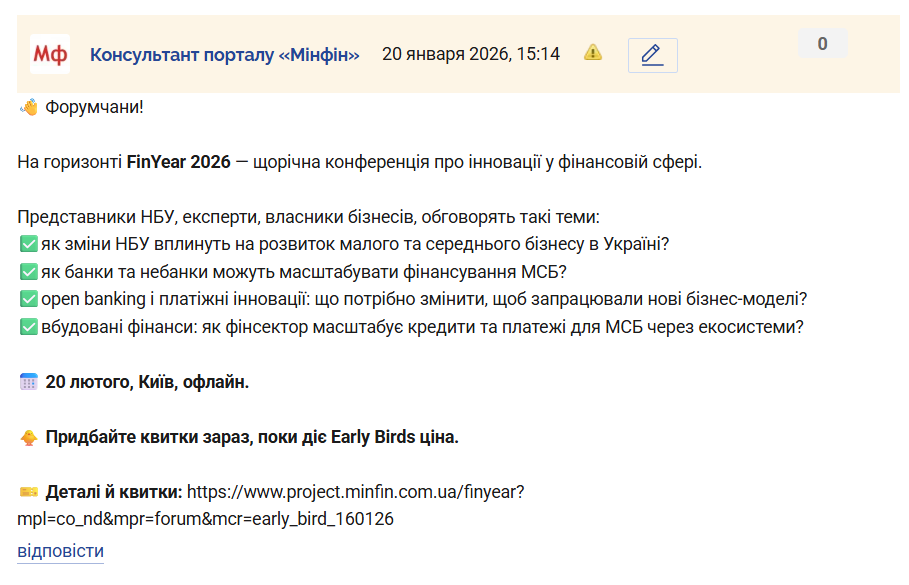Image resolution: width=909 pixels, height=585 pixels.
Task: Open Консультант порталу «Мінфін» author profile
Action: 224,54
